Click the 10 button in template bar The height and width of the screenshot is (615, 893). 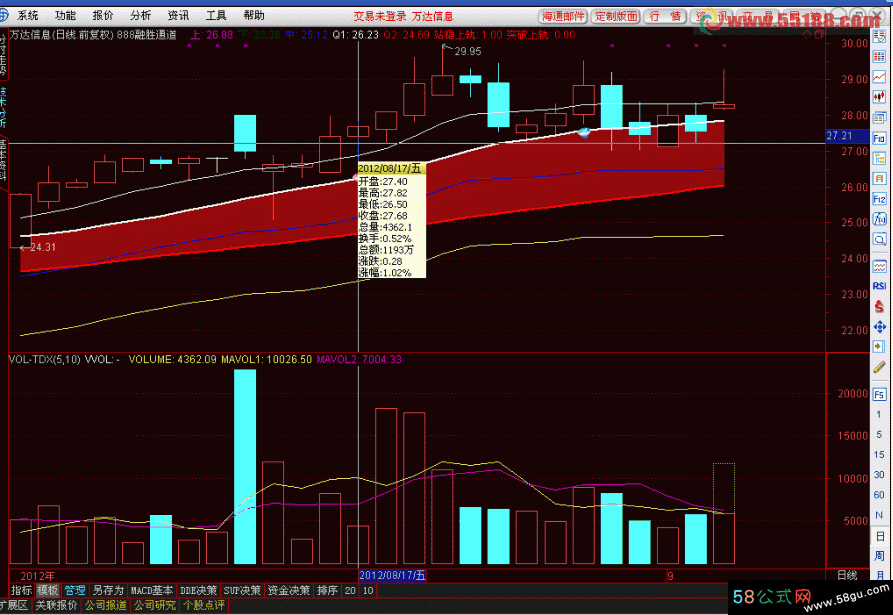[x=368, y=591]
